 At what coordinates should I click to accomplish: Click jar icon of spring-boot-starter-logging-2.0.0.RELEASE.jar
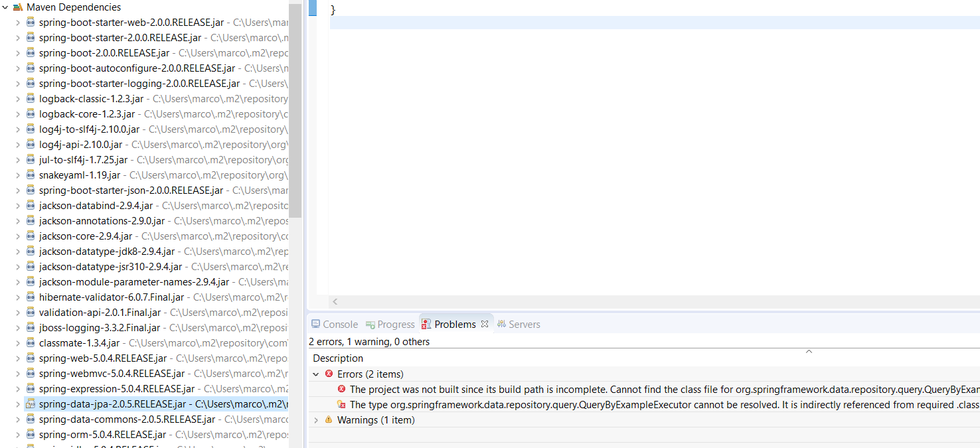[x=31, y=84]
